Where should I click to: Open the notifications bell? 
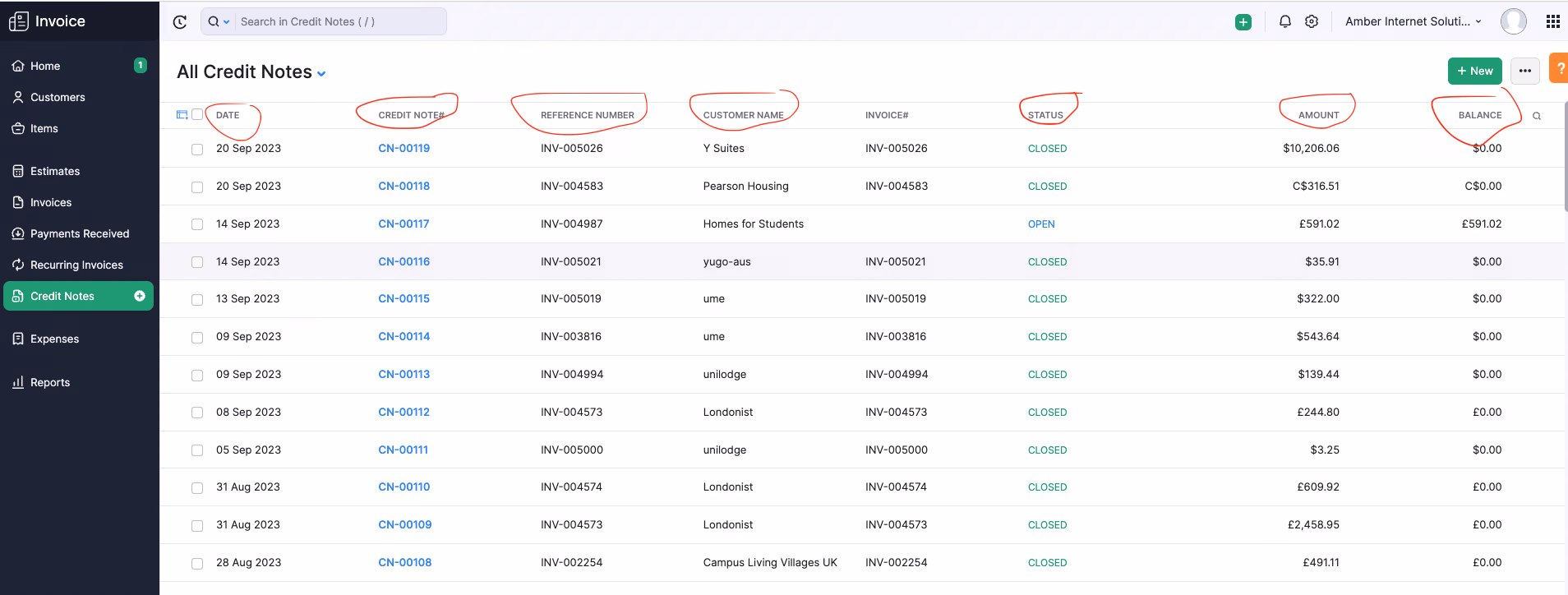tap(1285, 21)
